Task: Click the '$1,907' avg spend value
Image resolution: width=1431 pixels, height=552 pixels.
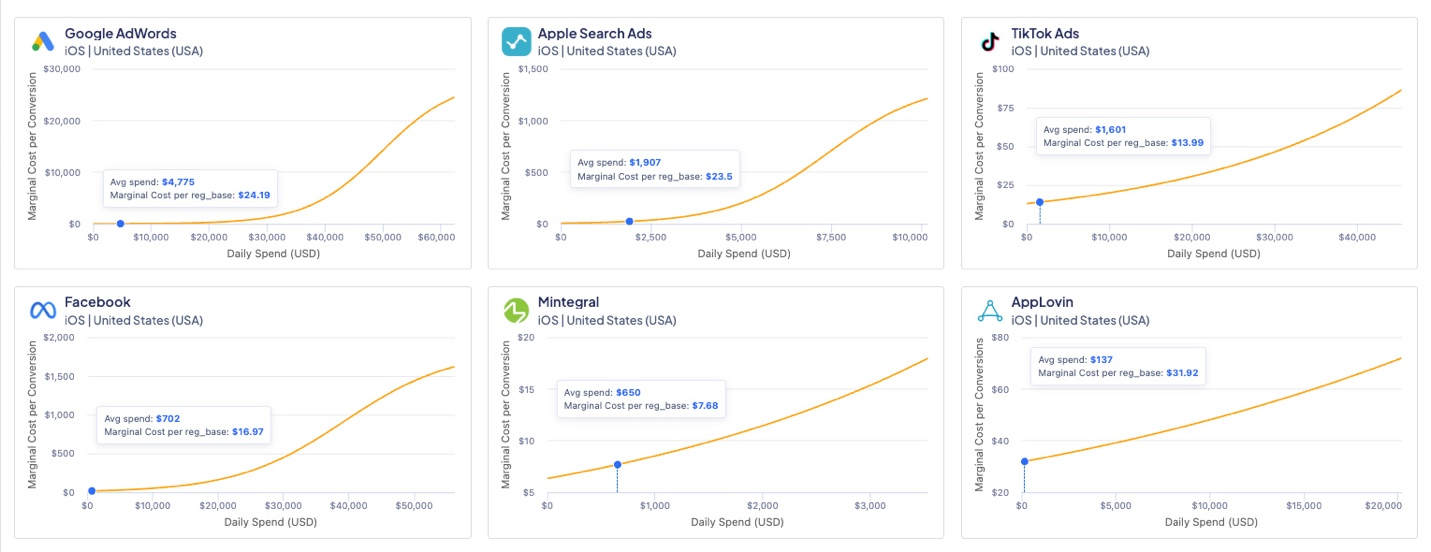Action: [x=645, y=162]
